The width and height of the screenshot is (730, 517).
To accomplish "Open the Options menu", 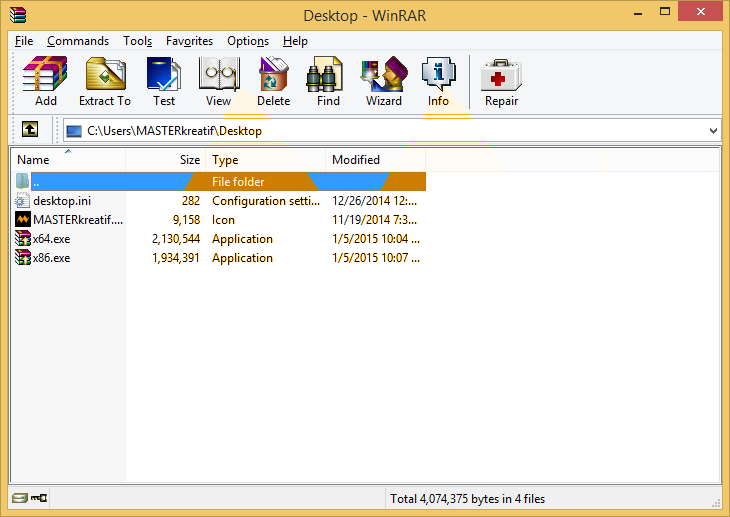I will point(248,41).
